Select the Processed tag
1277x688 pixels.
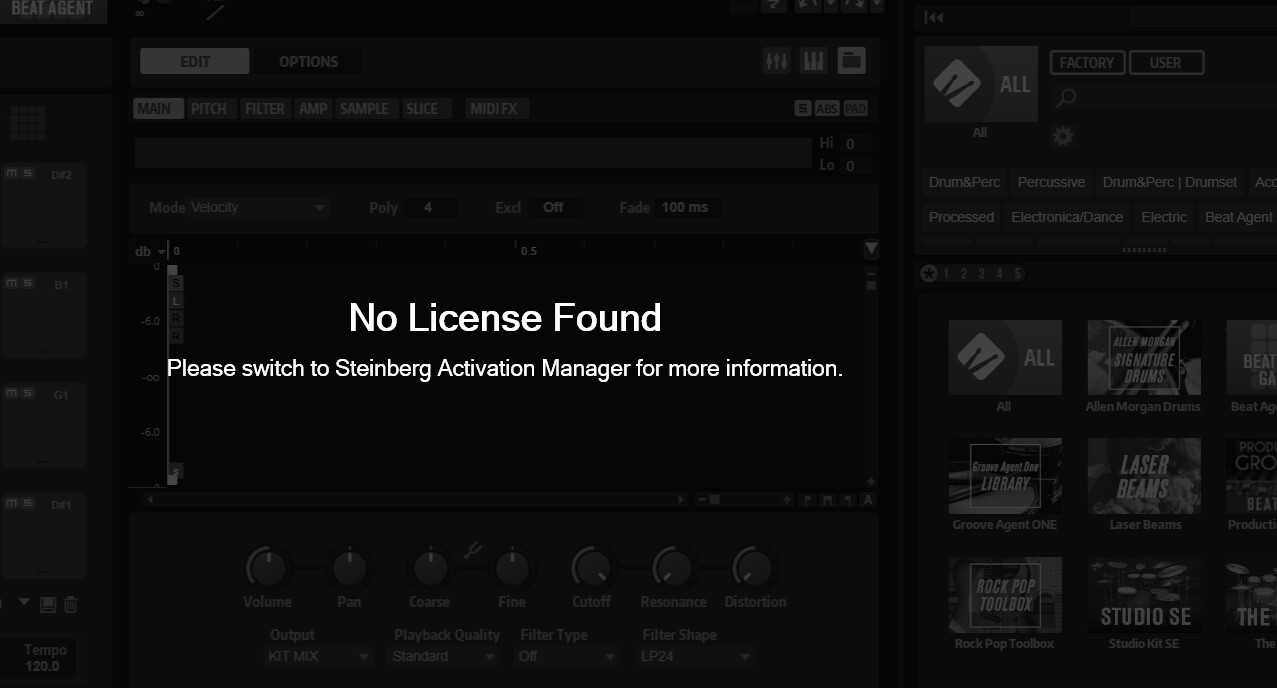(961, 217)
